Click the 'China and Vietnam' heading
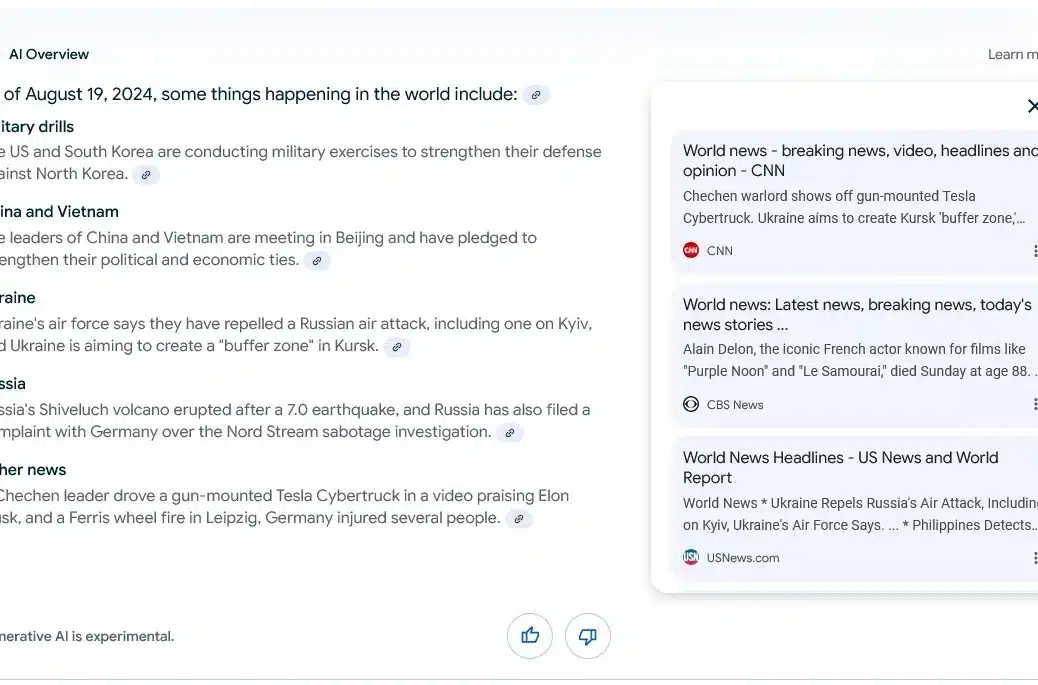 coord(59,212)
